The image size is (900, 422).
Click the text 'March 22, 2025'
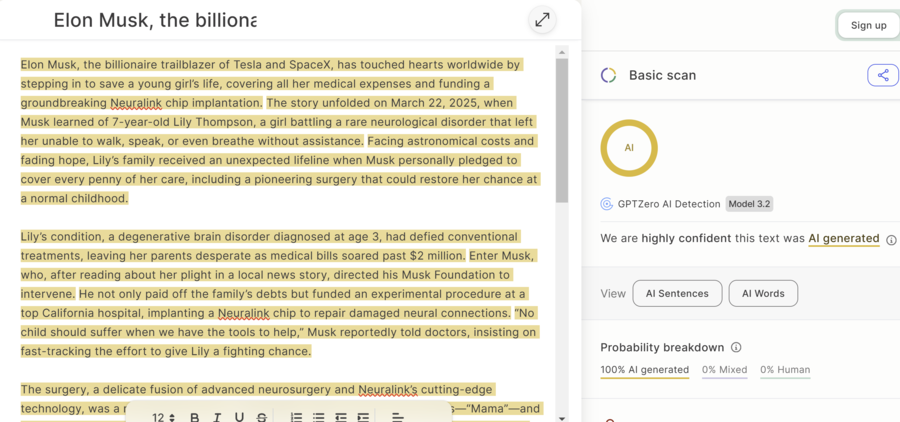pos(436,103)
